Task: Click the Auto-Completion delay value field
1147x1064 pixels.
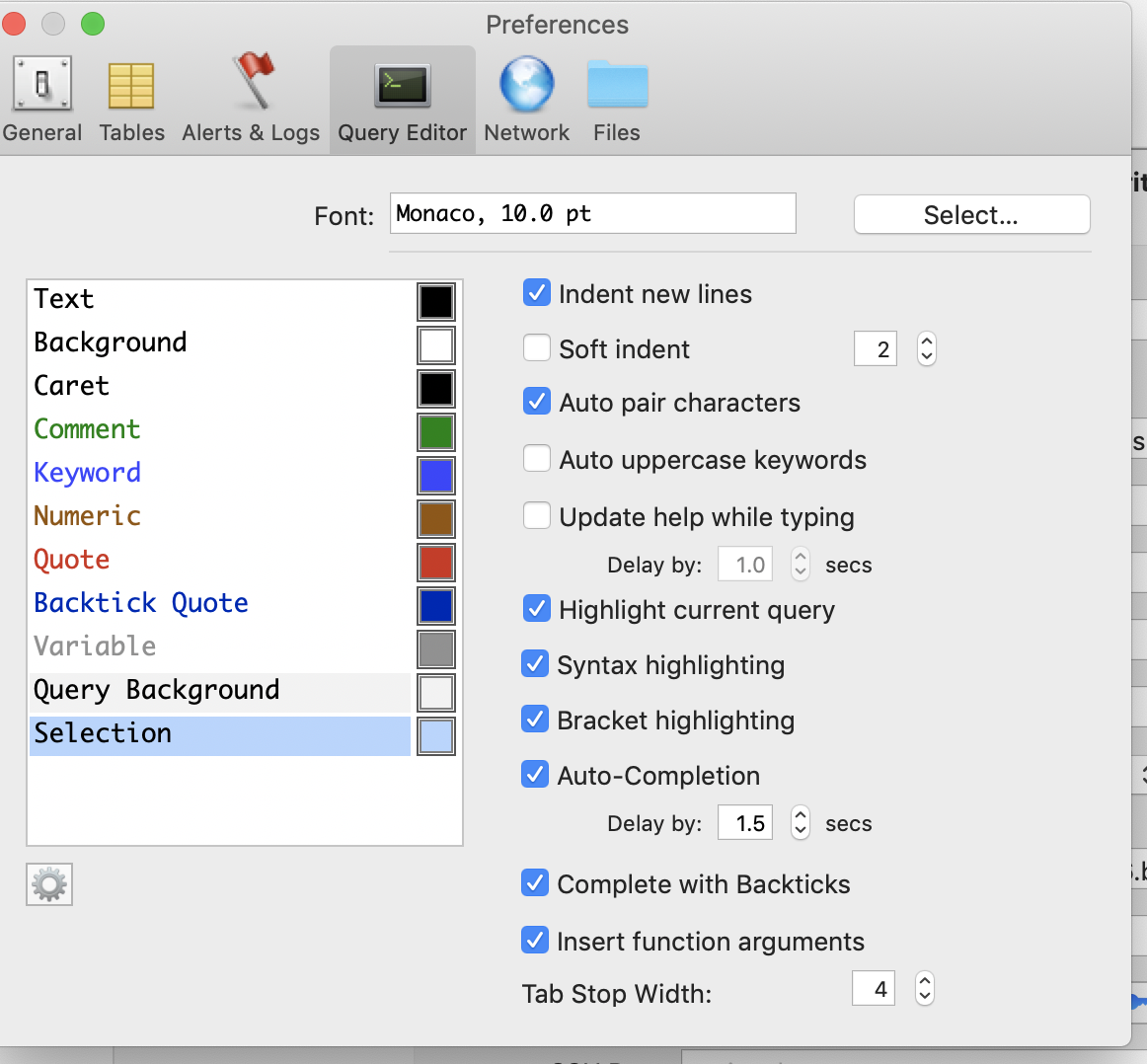Action: pyautogui.click(x=745, y=823)
